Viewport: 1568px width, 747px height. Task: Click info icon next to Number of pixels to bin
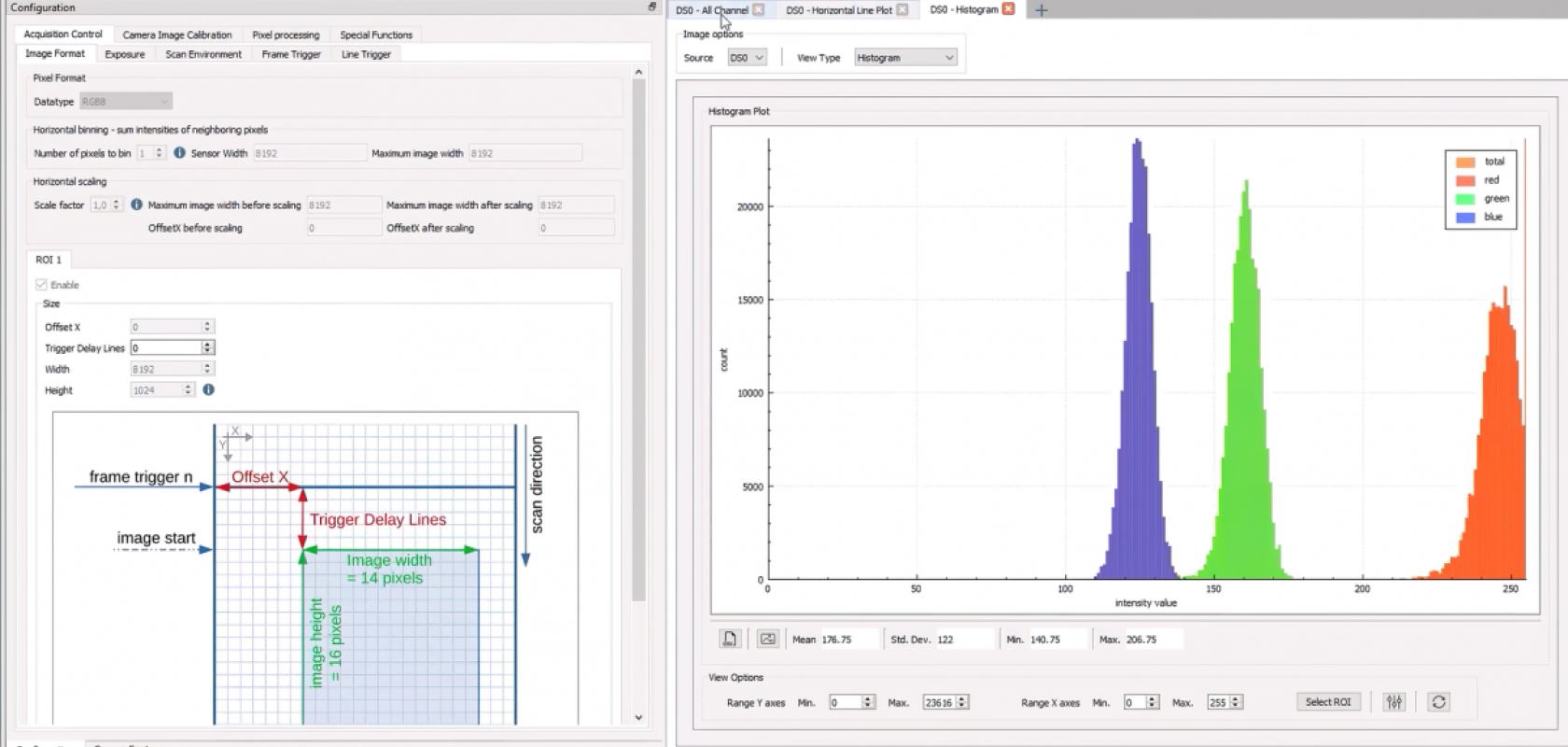[x=179, y=152]
